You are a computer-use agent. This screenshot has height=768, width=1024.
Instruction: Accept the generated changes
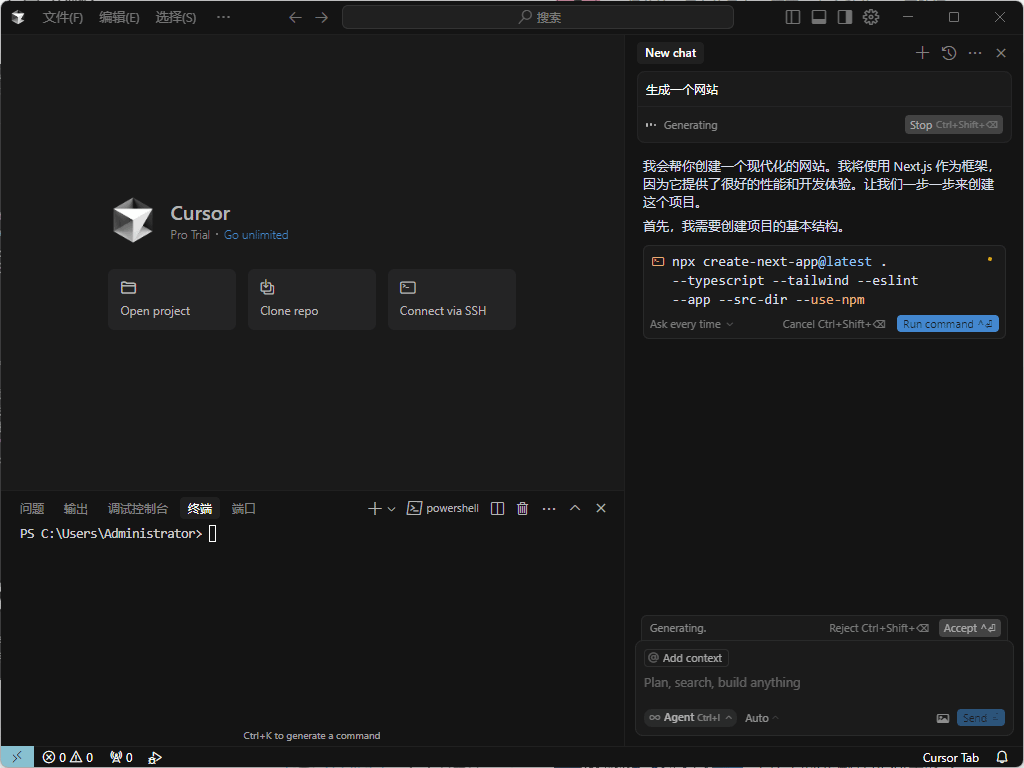[969, 628]
